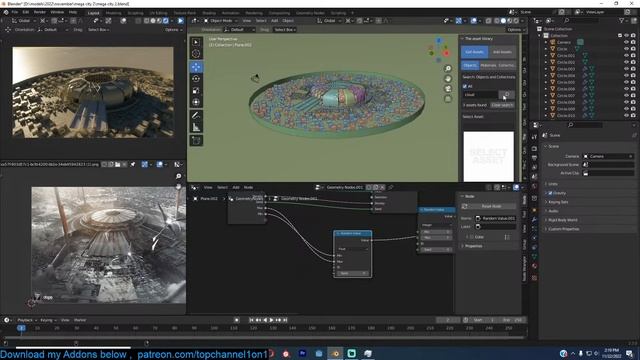640x360 pixels.
Task: Hide the Camera object via its eye icon
Action: pos(626,42)
